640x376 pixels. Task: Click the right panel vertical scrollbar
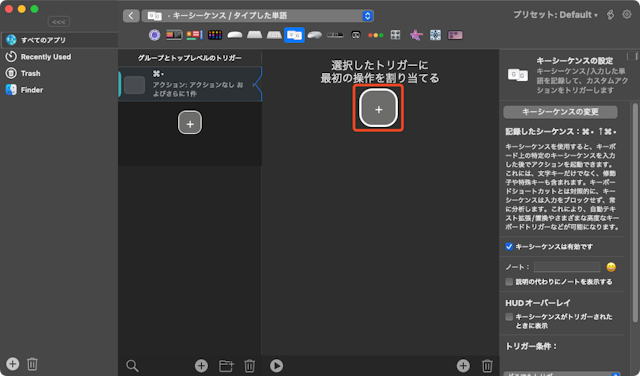(635, 212)
